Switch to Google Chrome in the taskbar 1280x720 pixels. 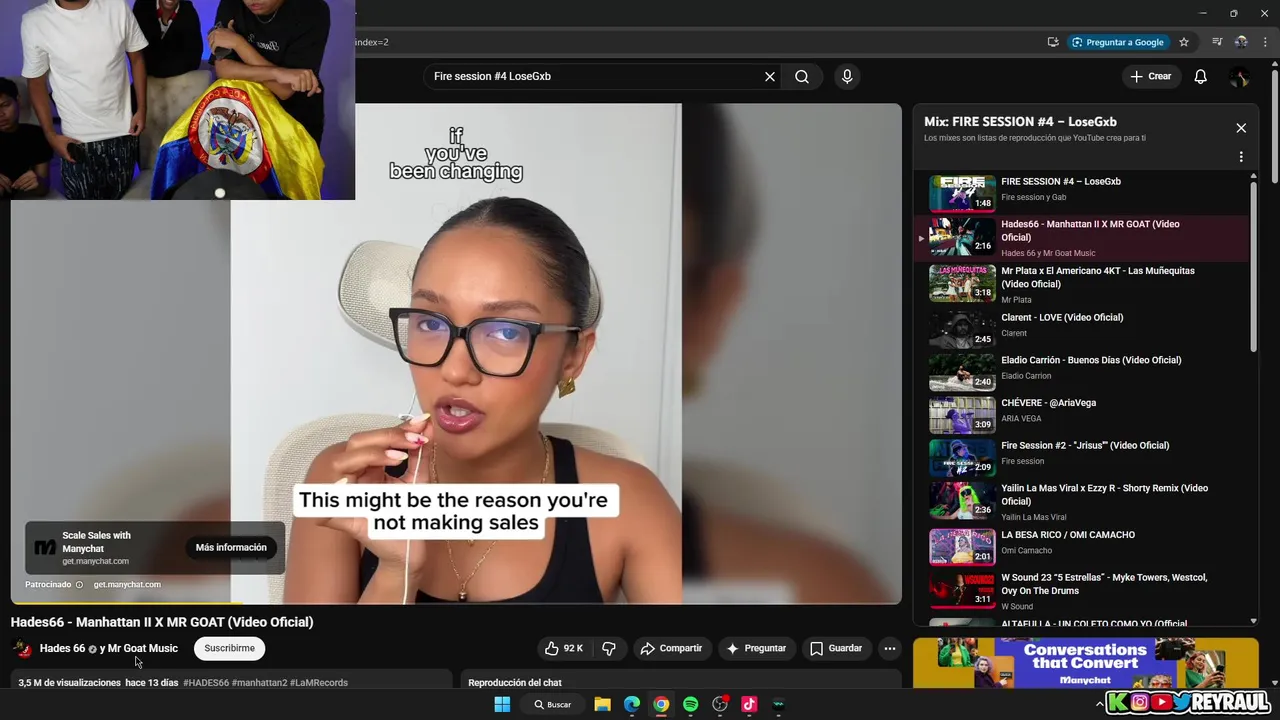pyautogui.click(x=661, y=704)
